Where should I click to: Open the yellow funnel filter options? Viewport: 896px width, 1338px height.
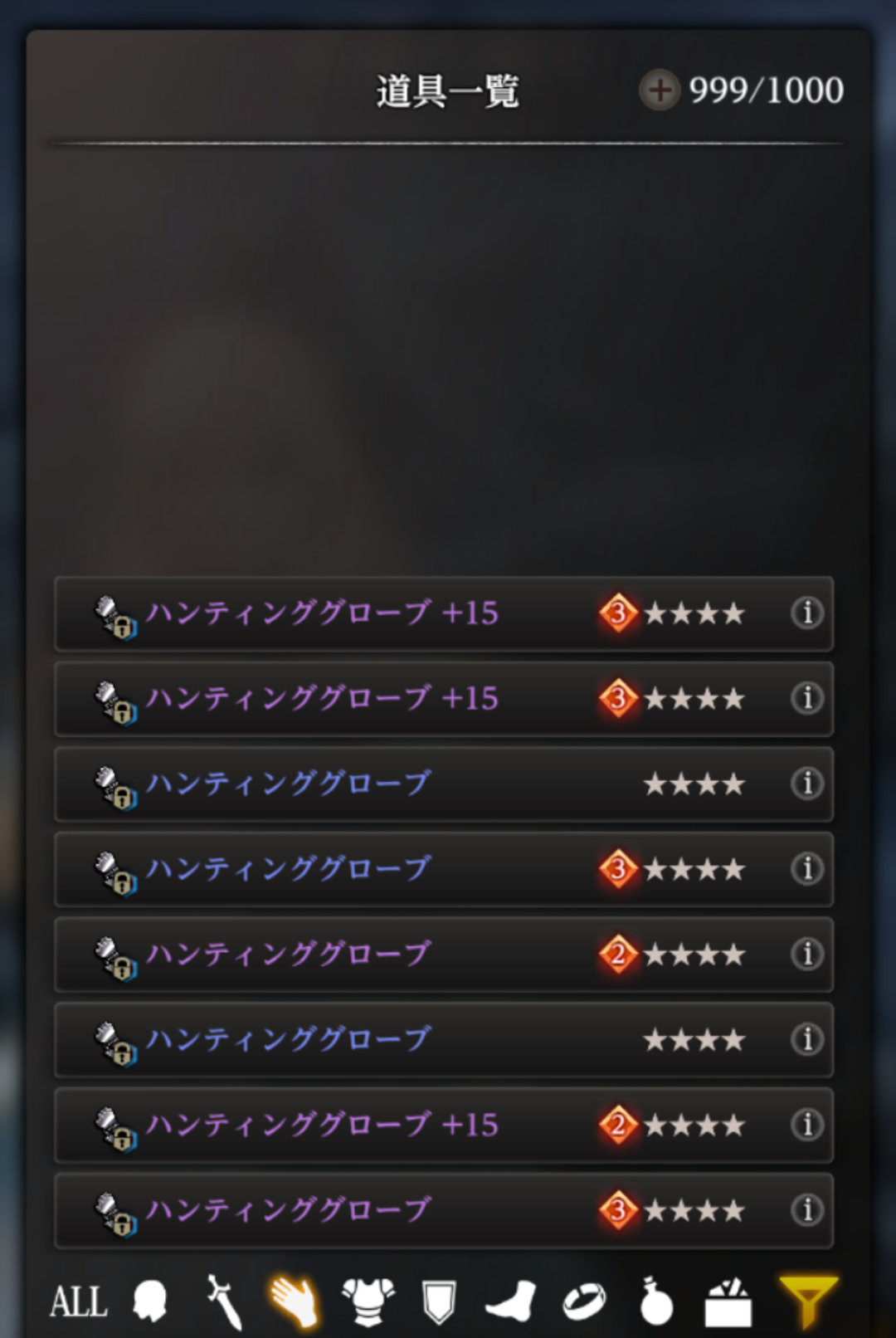click(x=808, y=1301)
